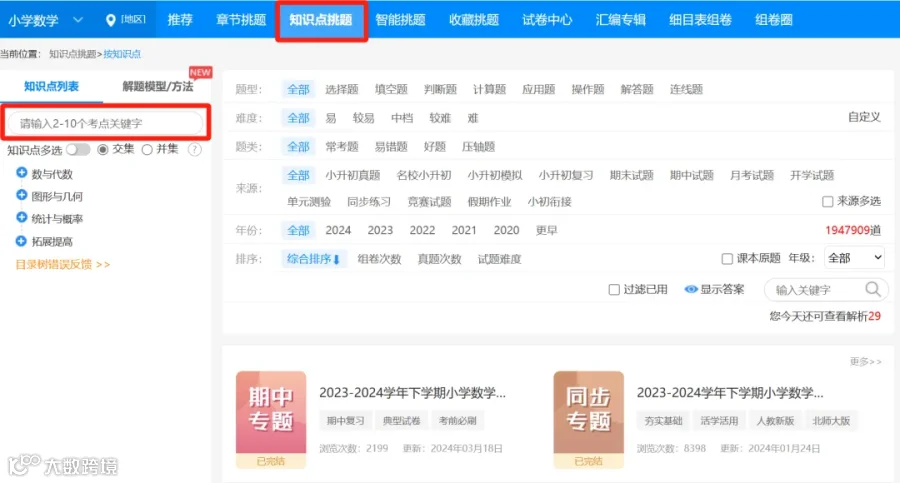Click the 考点关键字 search input field
The width and height of the screenshot is (900, 483).
(x=106, y=123)
